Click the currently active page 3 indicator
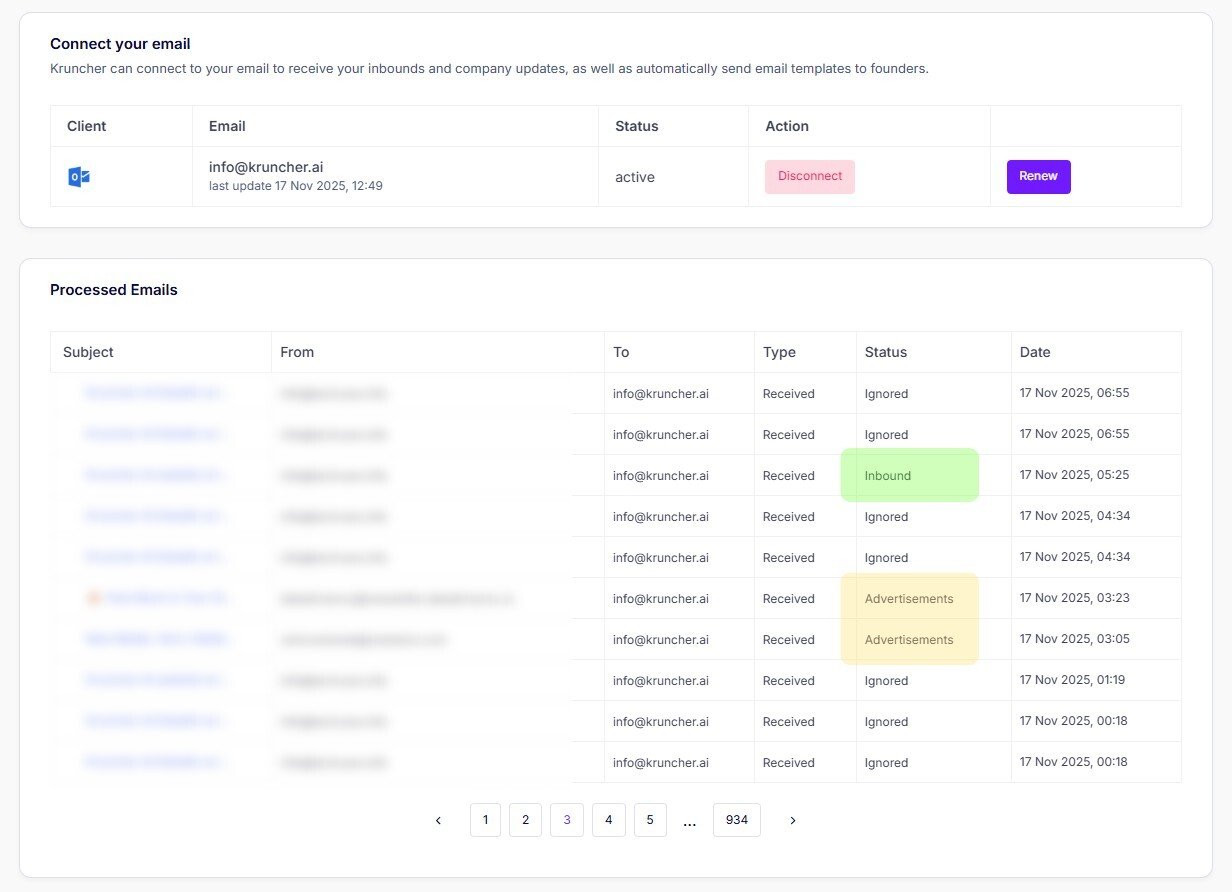The width and height of the screenshot is (1232, 892). tap(567, 819)
